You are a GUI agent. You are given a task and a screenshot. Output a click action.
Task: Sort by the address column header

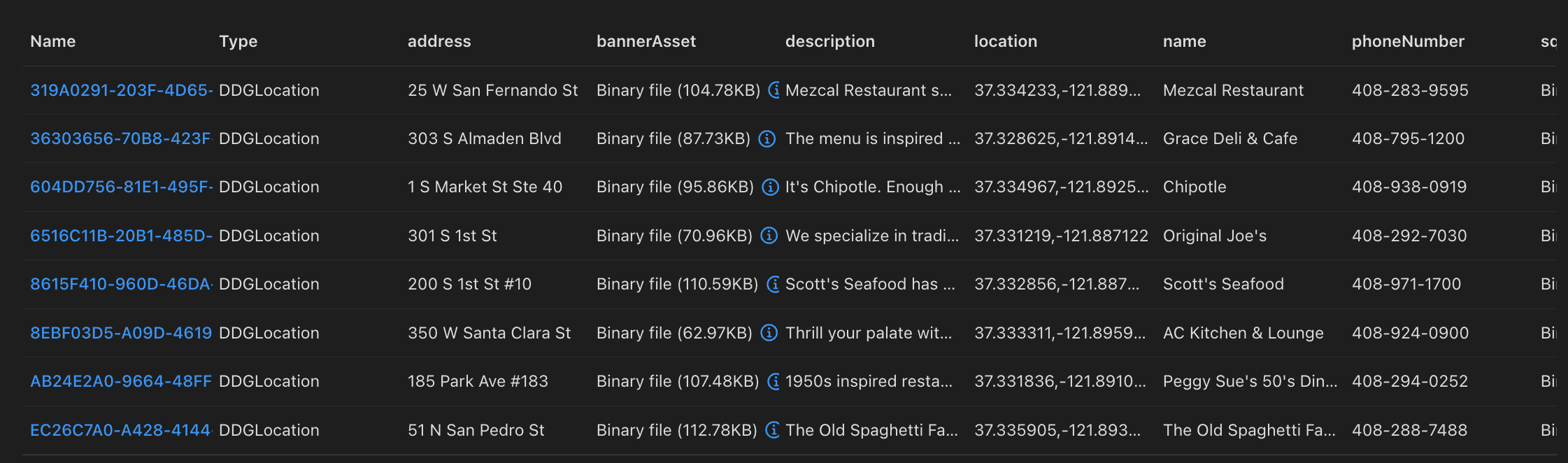coord(439,41)
